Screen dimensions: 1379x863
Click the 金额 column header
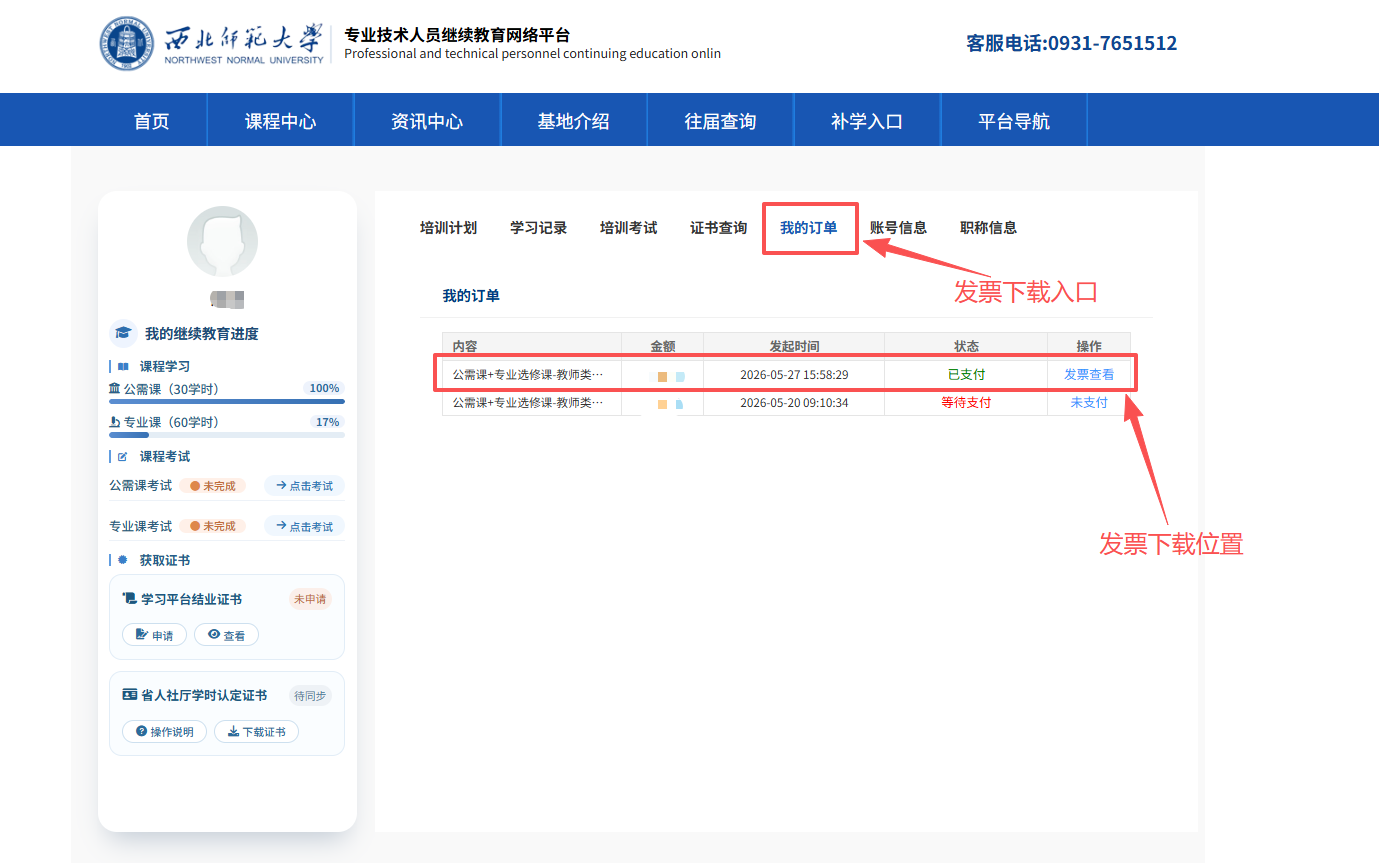click(663, 346)
